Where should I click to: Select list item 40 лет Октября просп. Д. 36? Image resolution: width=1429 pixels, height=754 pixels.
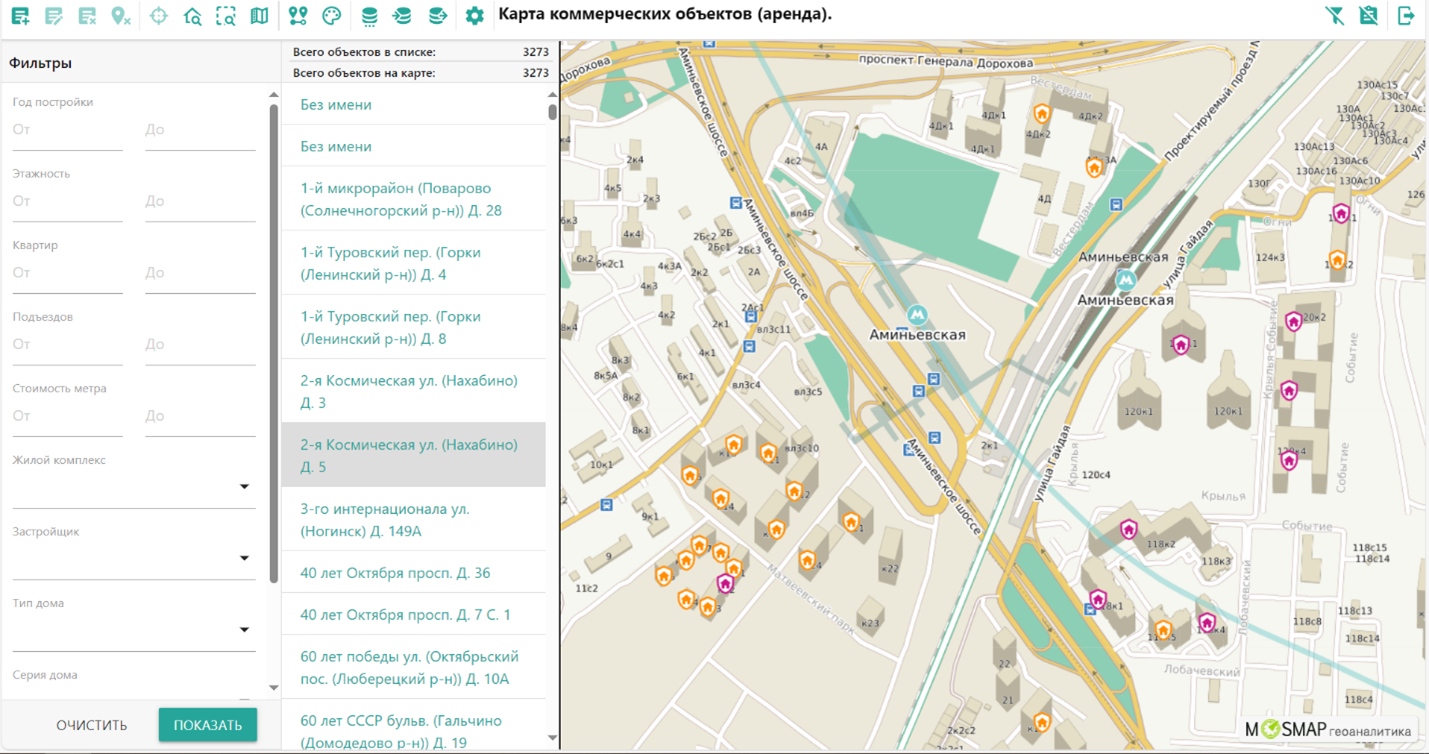[395, 573]
